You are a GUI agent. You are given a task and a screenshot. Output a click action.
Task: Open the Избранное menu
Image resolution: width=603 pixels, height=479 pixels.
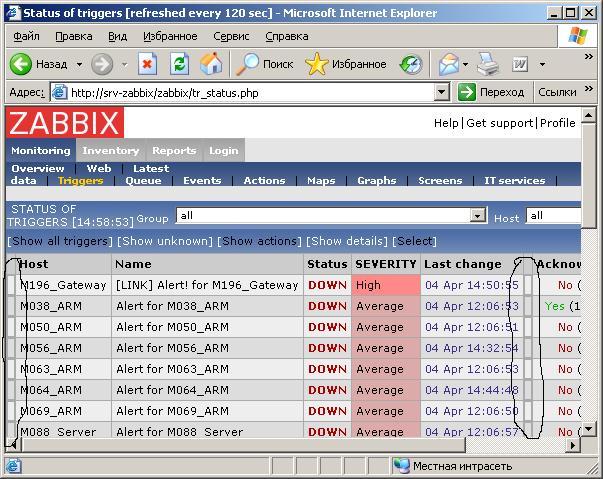tap(170, 36)
